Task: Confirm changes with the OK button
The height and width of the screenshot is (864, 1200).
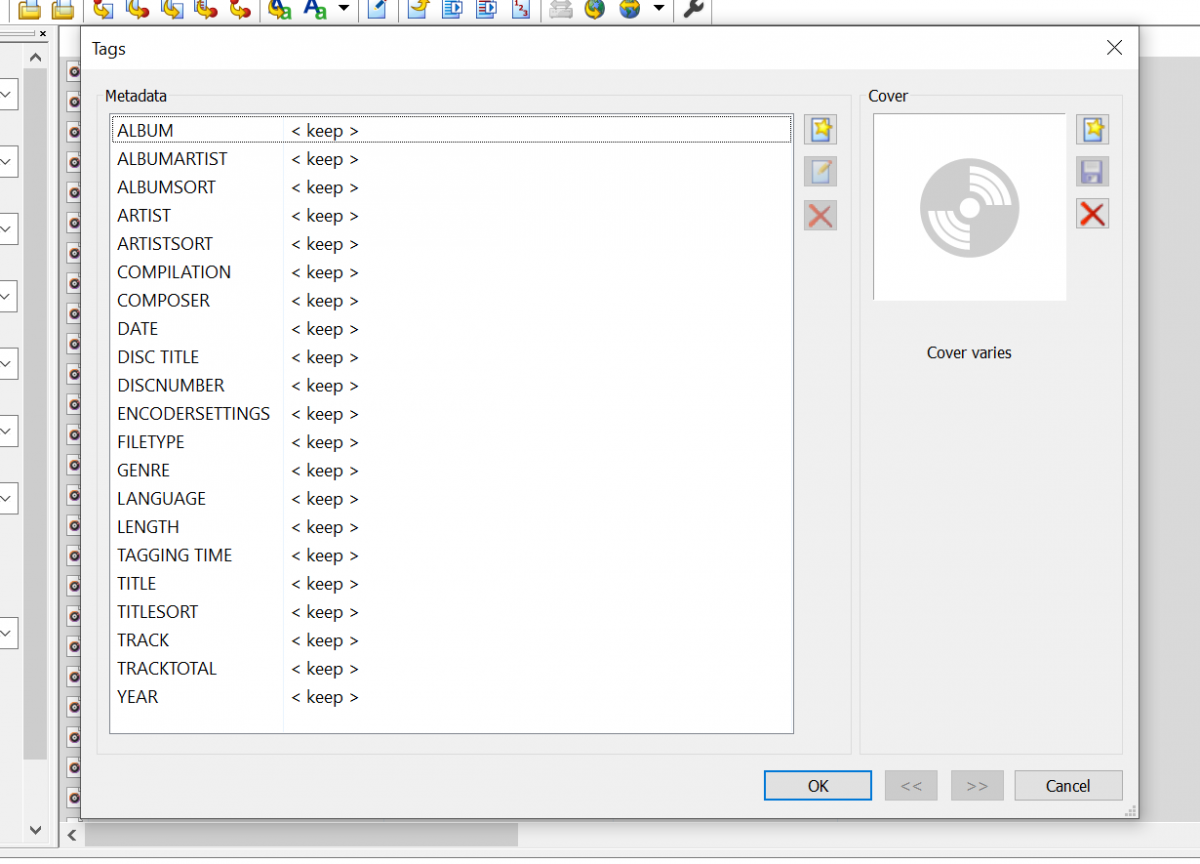Action: 818,786
